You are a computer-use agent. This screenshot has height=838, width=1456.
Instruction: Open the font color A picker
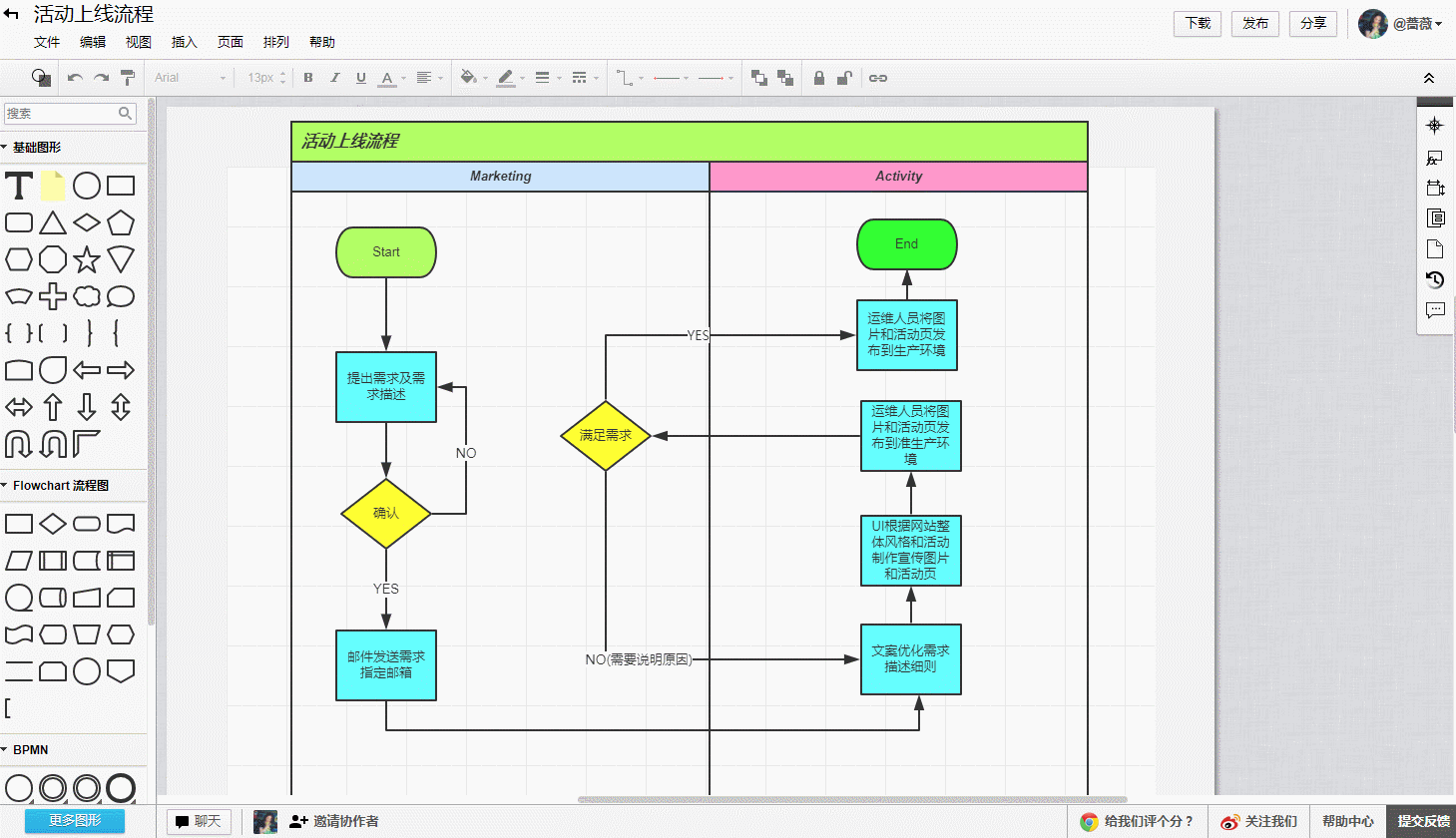click(390, 78)
